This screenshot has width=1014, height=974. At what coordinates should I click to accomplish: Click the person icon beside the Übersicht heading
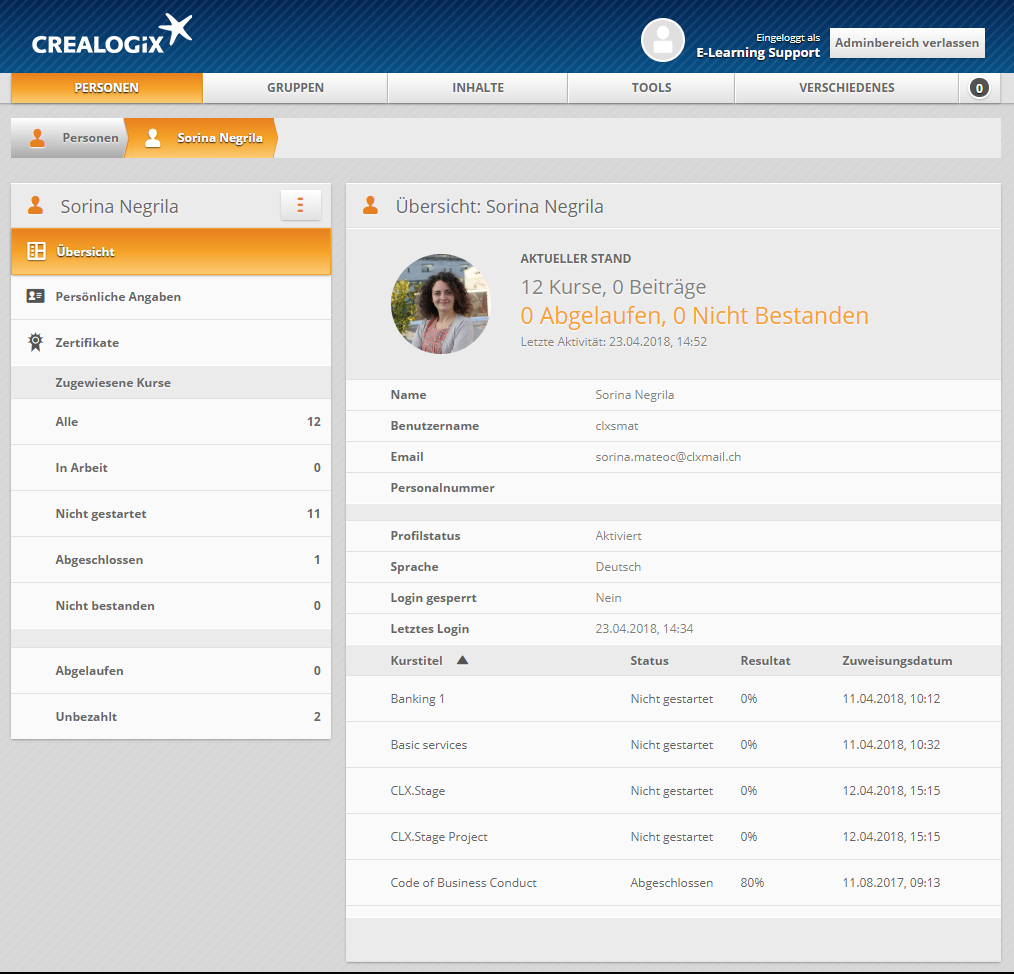coord(371,206)
